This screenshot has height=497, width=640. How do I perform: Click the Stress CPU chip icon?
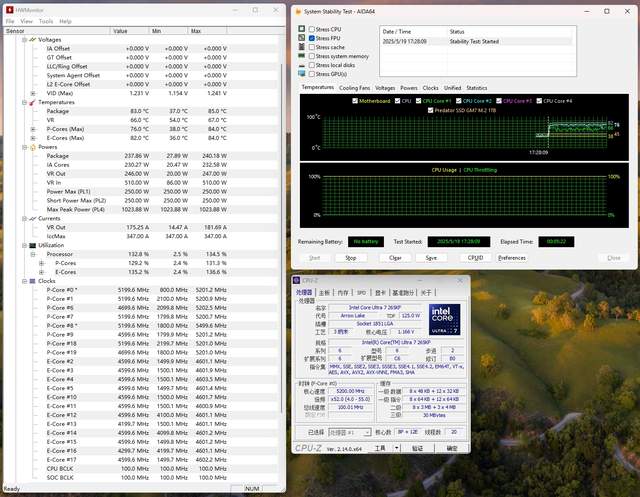click(x=302, y=30)
